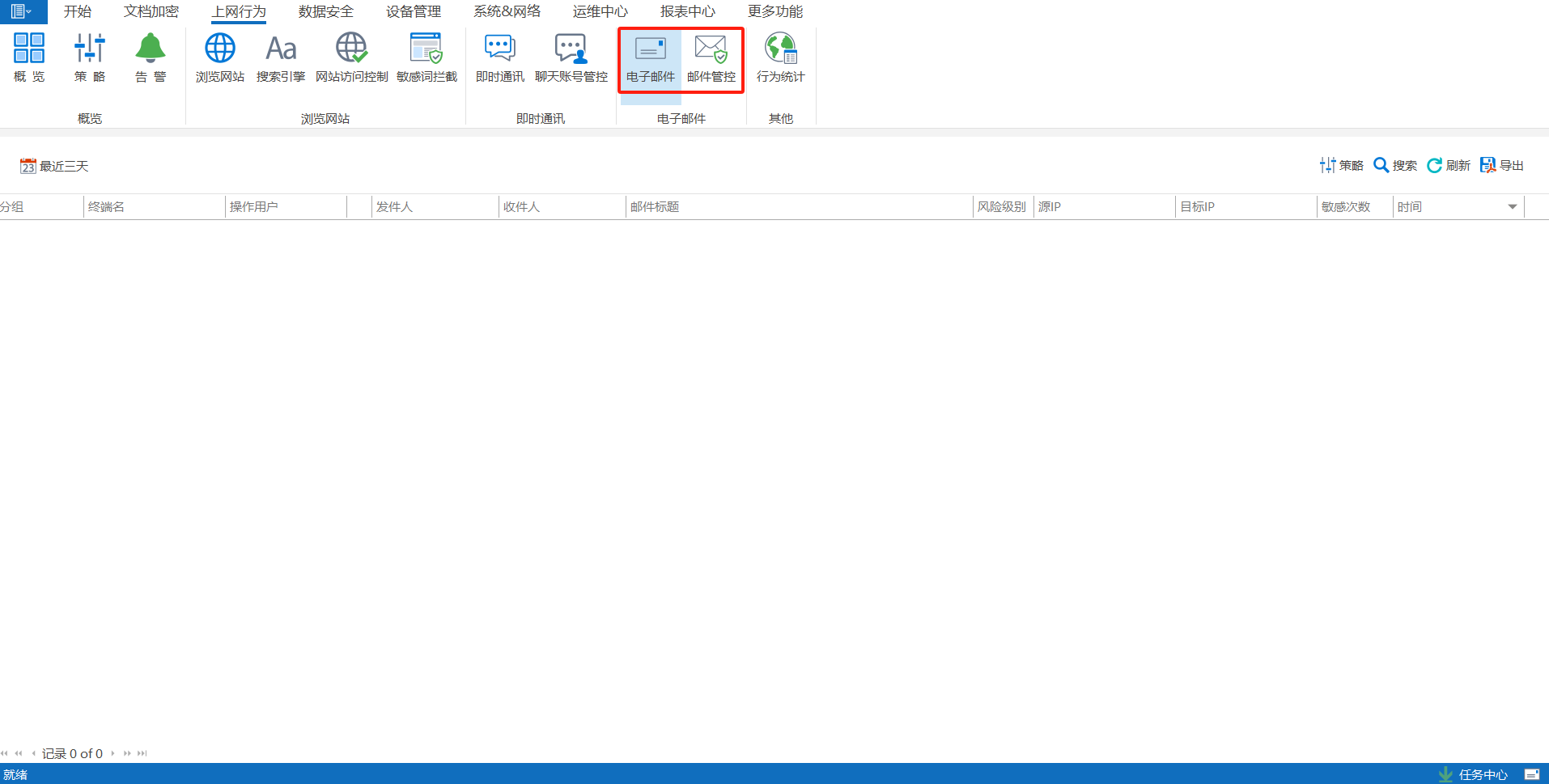Screen dimensions: 1549x784
Task: Sort by the 终端名 column header
Action: click(x=154, y=207)
